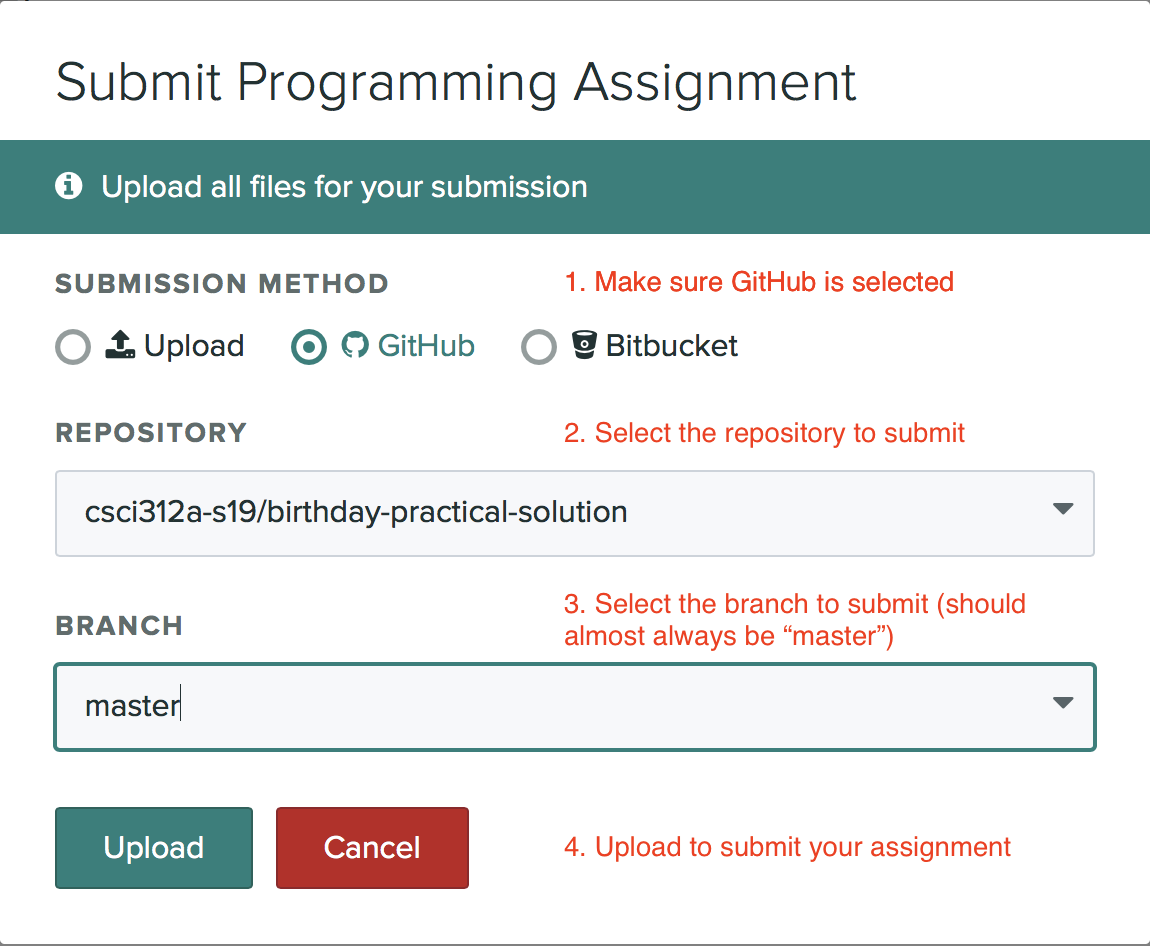Click the teal Upload button
The image size is (1150, 946).
coord(154,848)
